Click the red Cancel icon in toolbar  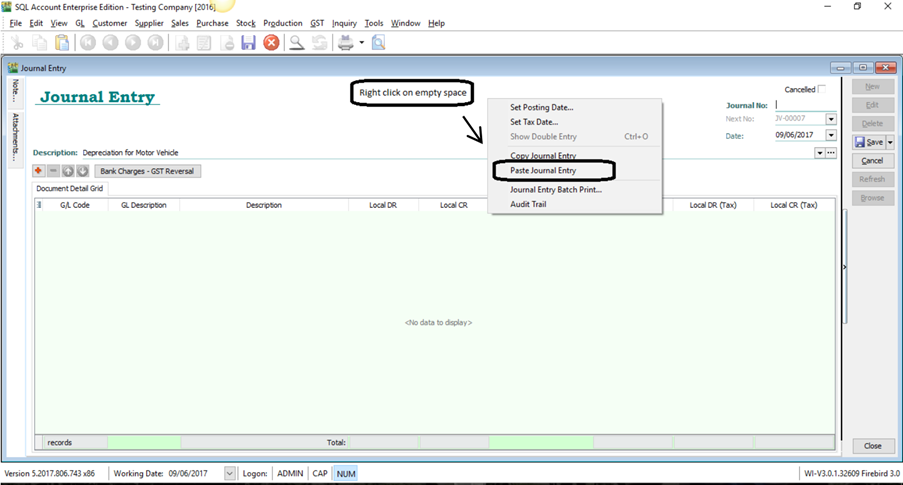click(271, 42)
